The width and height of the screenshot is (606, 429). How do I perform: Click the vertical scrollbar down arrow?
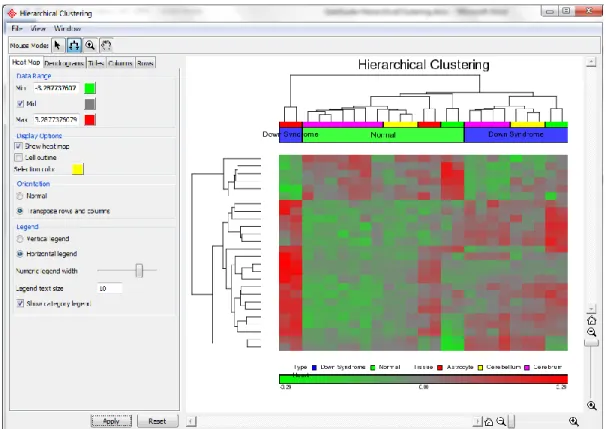point(591,309)
